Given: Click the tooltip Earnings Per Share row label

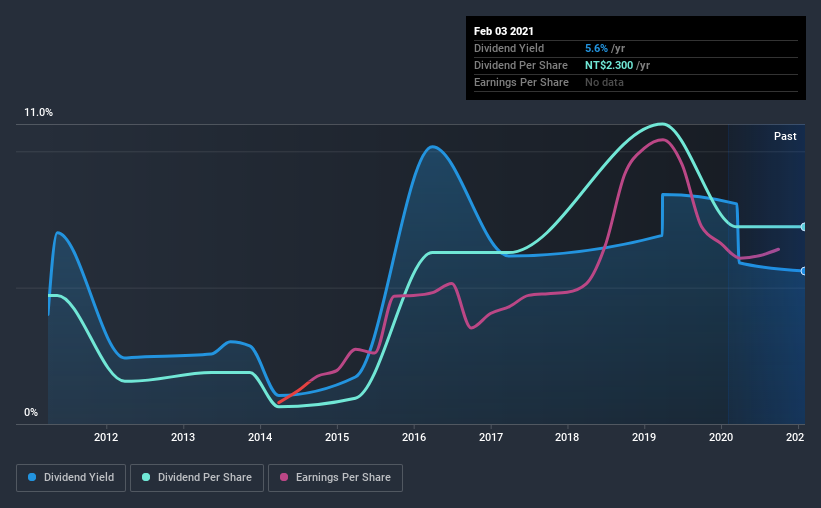Looking at the screenshot, I should (x=521, y=82).
